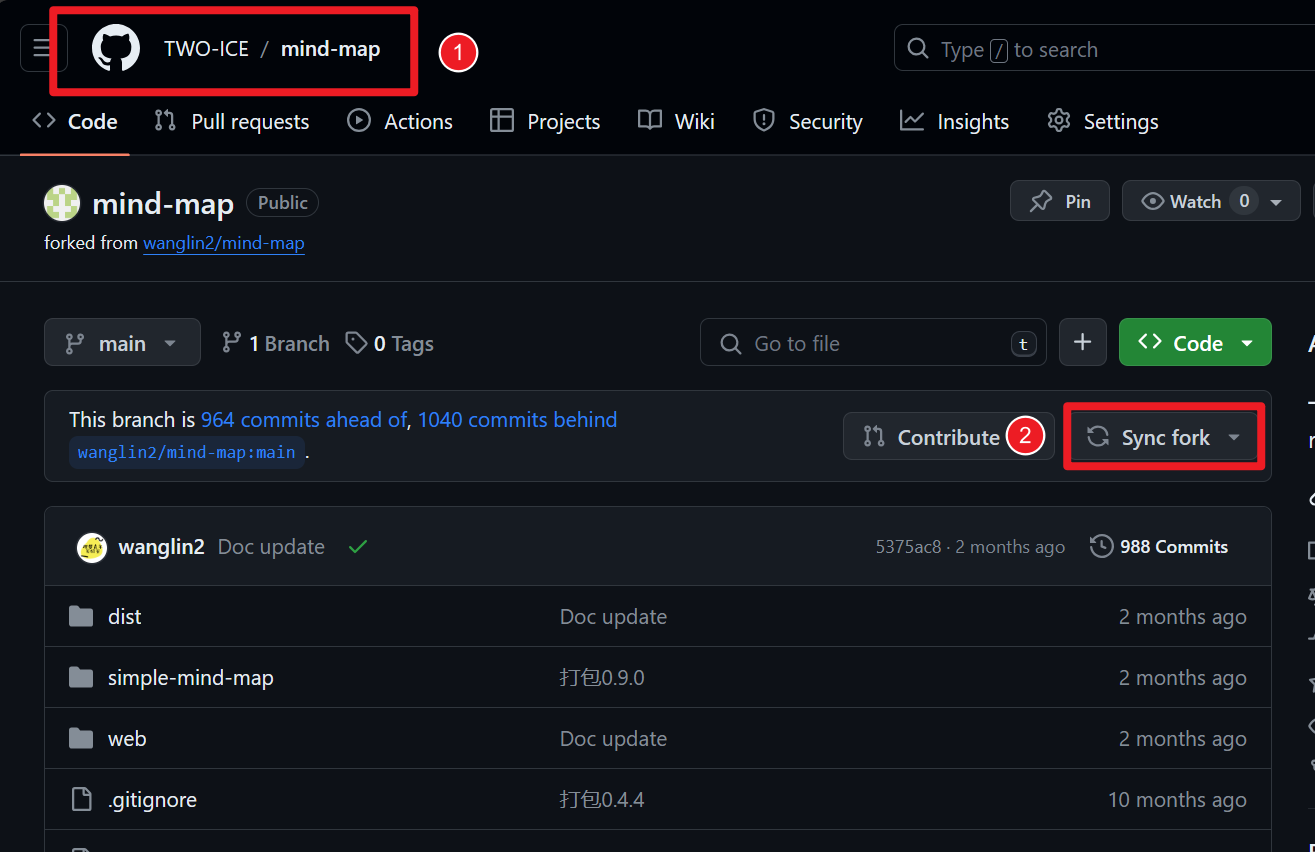Click the 10 months ago timestamp
1315x852 pixels.
pos(1177,800)
